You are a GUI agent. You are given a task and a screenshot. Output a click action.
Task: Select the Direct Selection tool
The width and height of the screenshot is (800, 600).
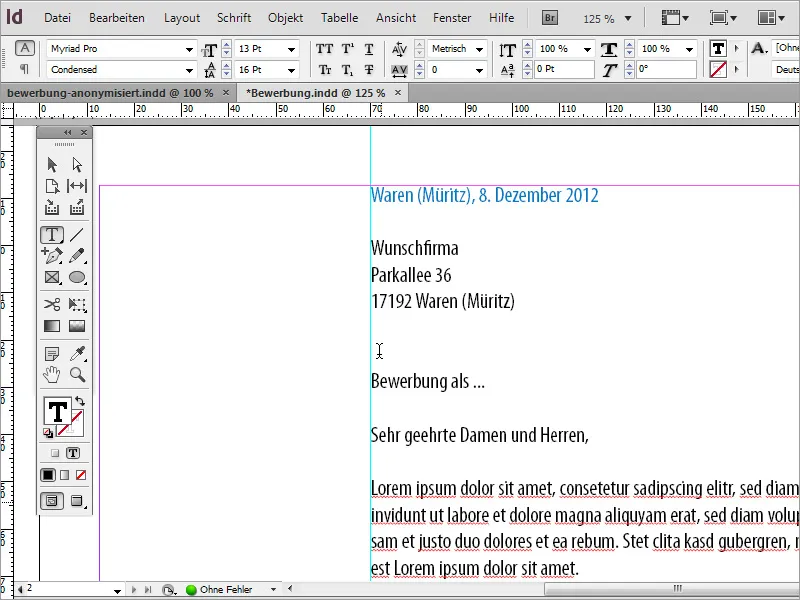(x=77, y=164)
